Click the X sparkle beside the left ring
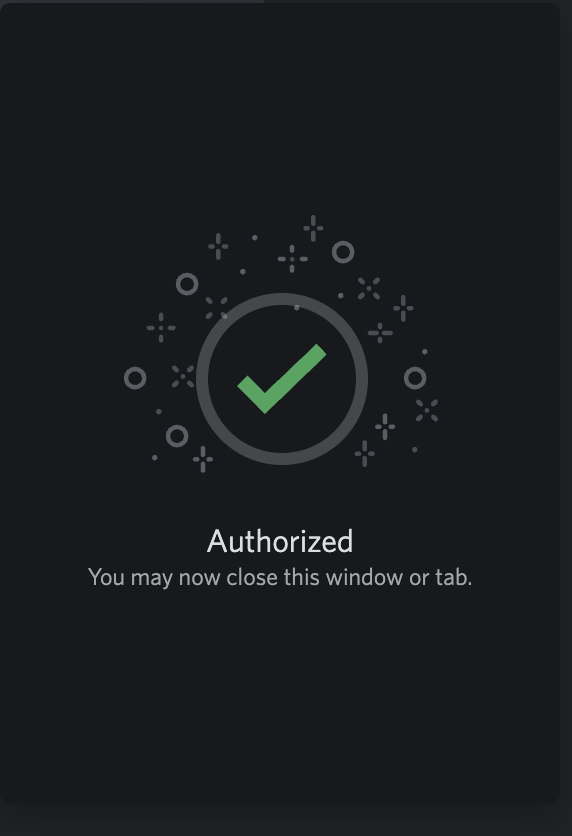Image resolution: width=572 pixels, height=836 pixels. [183, 376]
